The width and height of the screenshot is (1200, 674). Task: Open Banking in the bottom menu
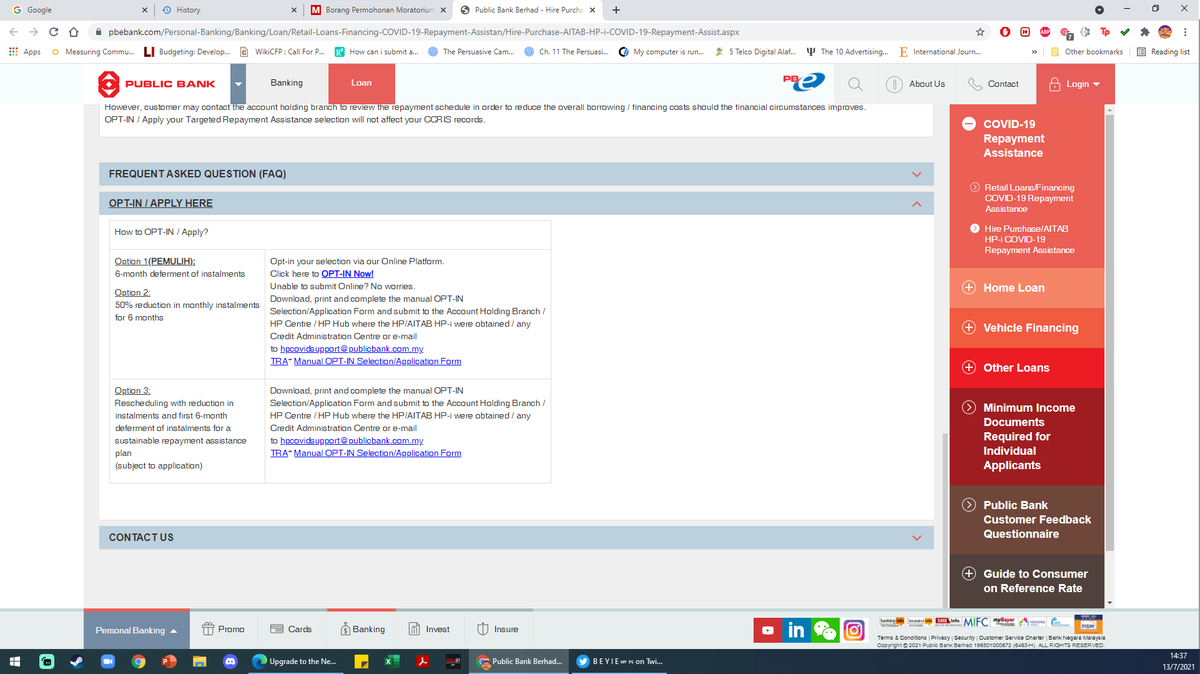pos(362,629)
